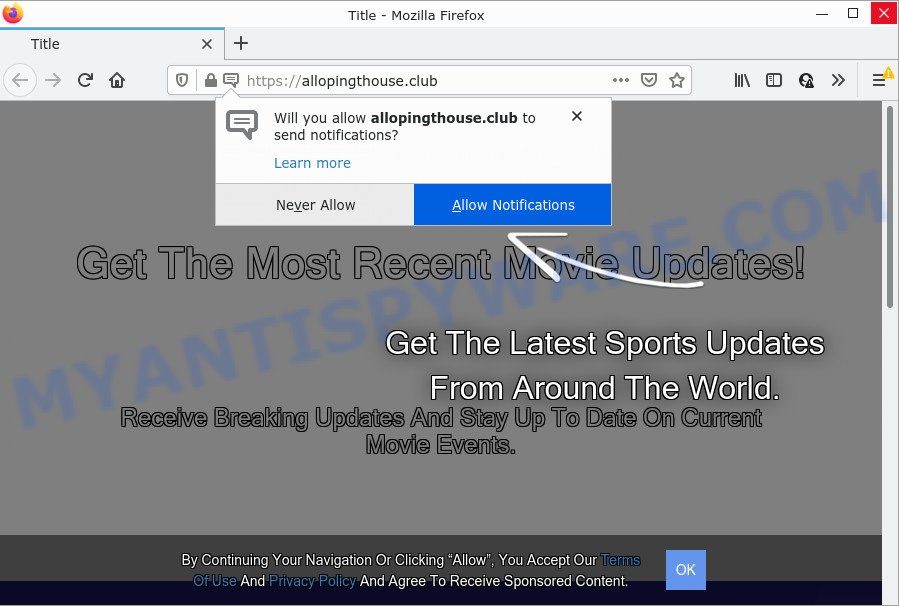Open the Firefox home page
The width and height of the screenshot is (899, 606).
tap(117, 80)
